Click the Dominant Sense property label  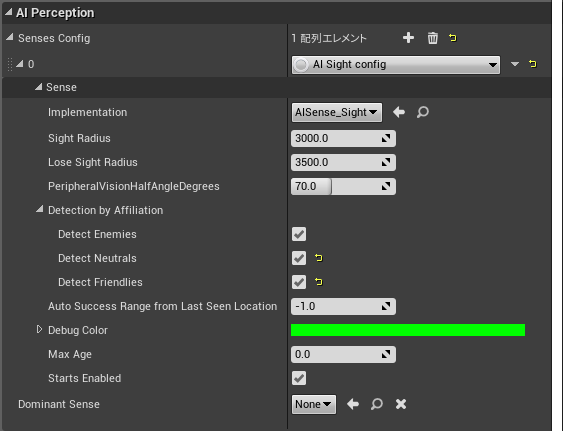click(x=59, y=404)
